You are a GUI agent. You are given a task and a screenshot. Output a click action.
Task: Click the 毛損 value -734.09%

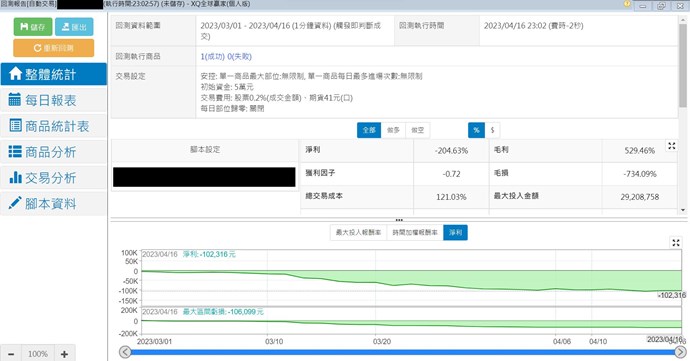click(639, 174)
